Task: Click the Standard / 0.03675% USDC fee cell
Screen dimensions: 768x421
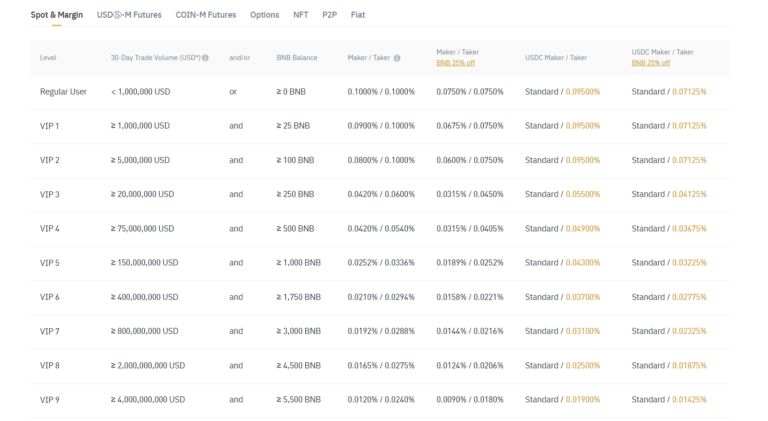Action: coord(669,229)
